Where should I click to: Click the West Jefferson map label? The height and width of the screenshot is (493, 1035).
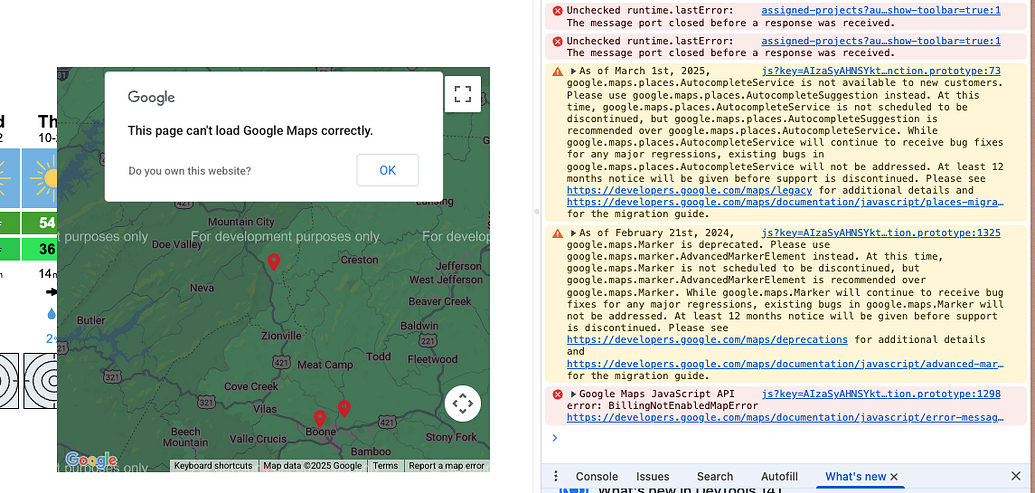pyautogui.click(x=446, y=279)
